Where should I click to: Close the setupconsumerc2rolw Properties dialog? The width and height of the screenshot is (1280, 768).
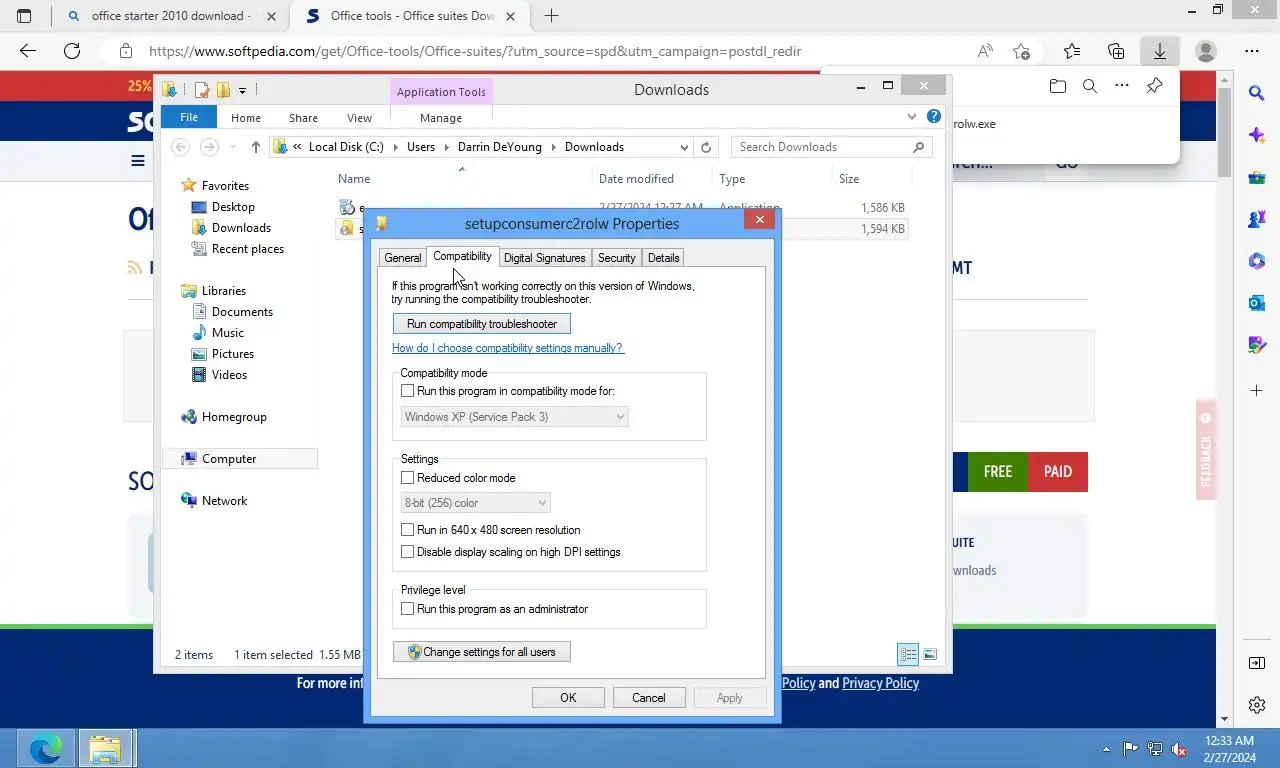point(759,220)
